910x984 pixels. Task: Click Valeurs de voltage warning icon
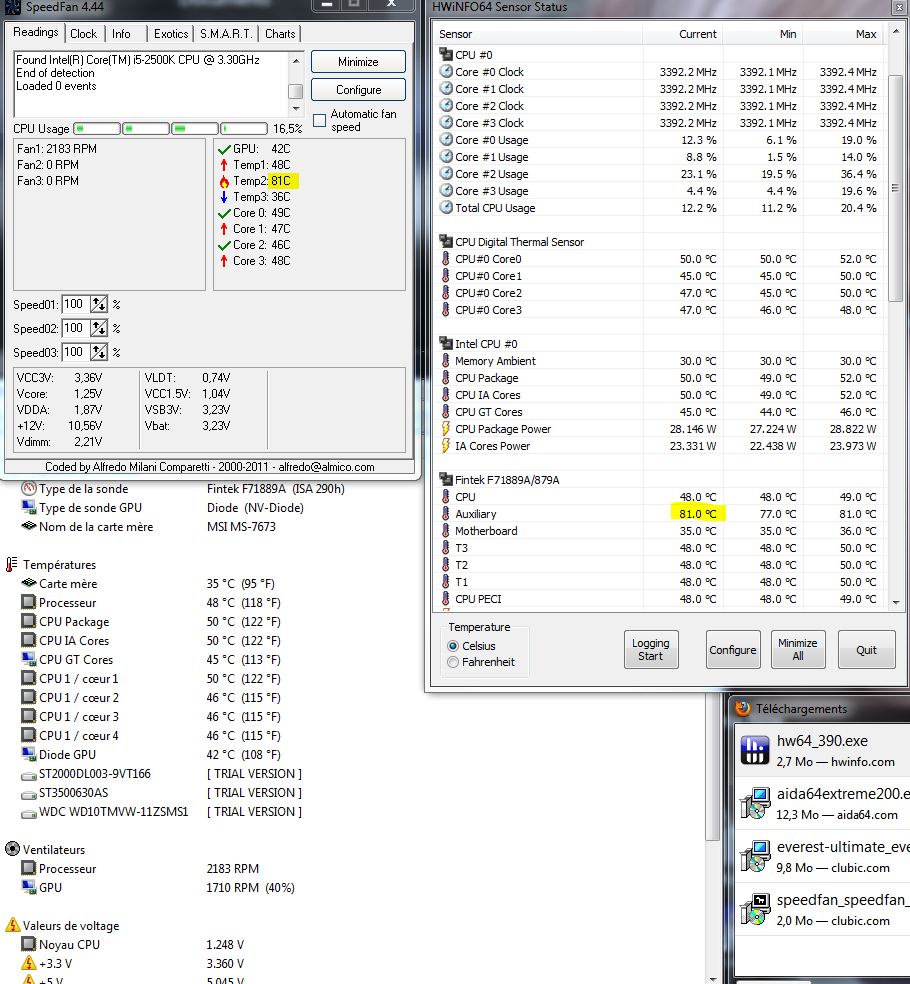pos(12,925)
